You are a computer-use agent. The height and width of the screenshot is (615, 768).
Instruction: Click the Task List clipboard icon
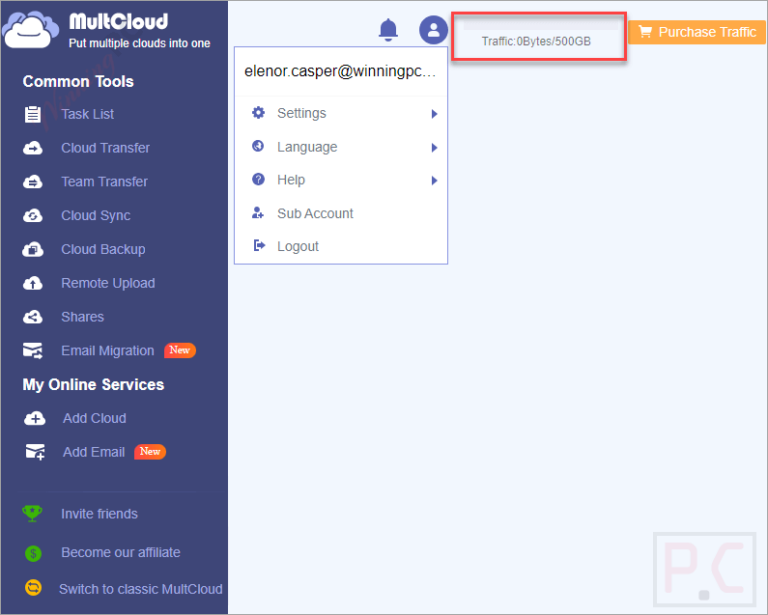[x=33, y=114]
